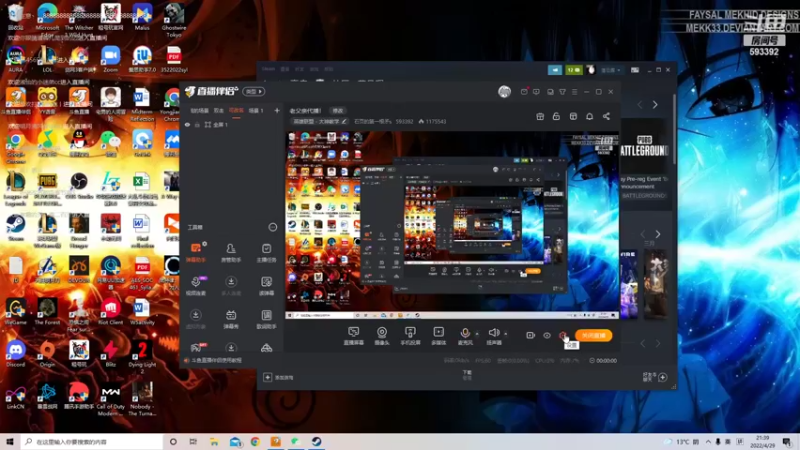The height and width of the screenshot is (450, 800).
Task: Open Chrome from the taskbar
Action: (255, 442)
